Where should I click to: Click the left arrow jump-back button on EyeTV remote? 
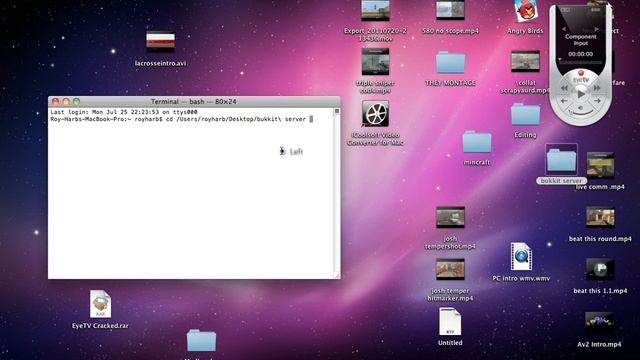click(x=564, y=100)
